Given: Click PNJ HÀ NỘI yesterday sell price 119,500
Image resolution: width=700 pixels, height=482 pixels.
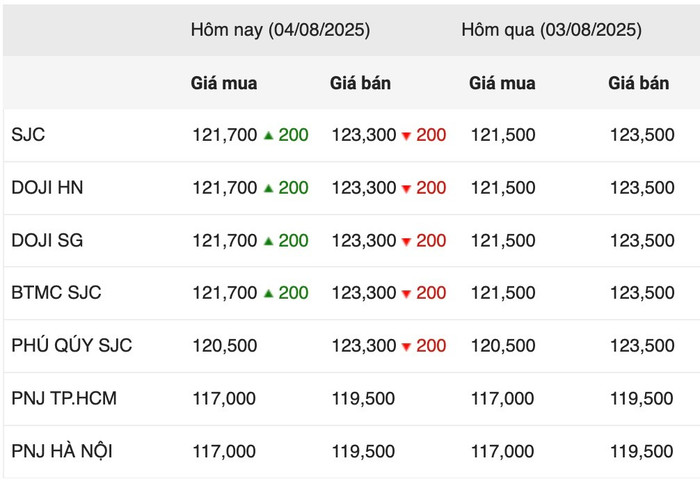Looking at the screenshot, I should tap(642, 451).
